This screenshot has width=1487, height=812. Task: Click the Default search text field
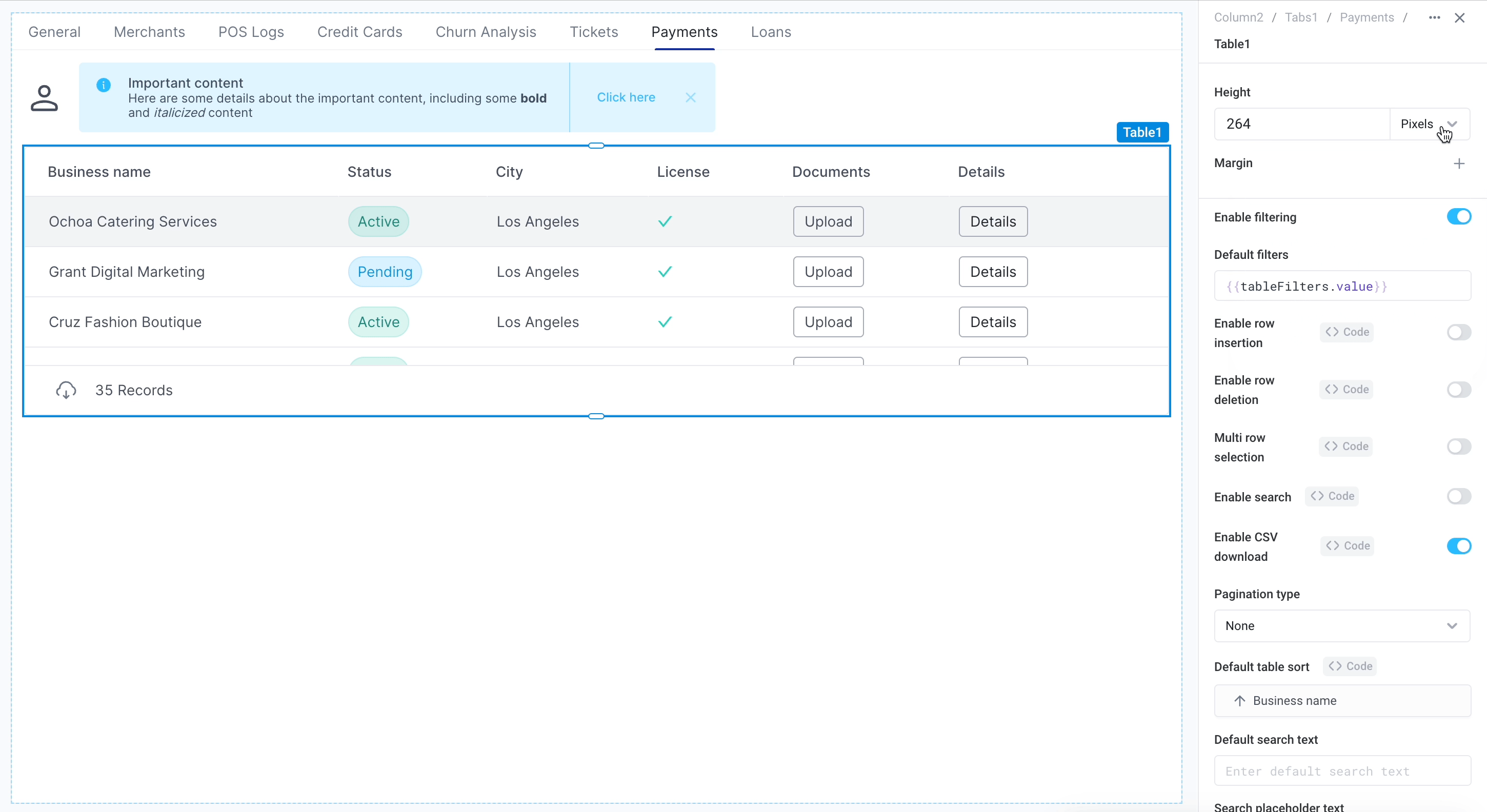coord(1341,771)
